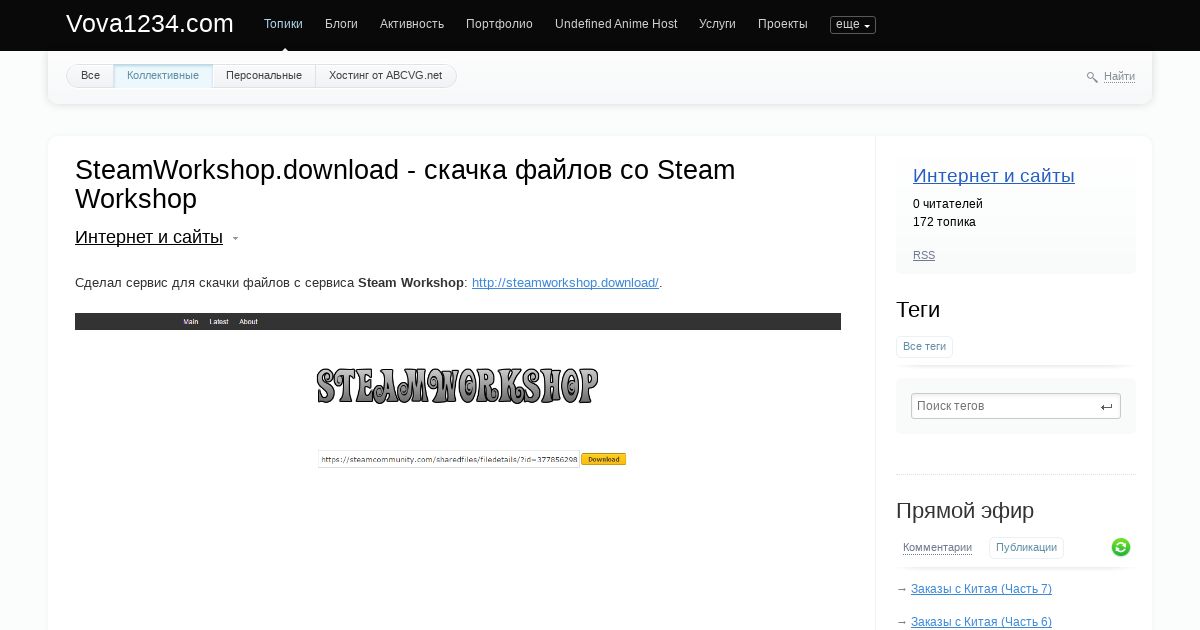Image resolution: width=1200 pixels, height=630 pixels.
Task: Click the post title 'SteamWorkshop.download - скачка файлов'
Action: click(405, 184)
